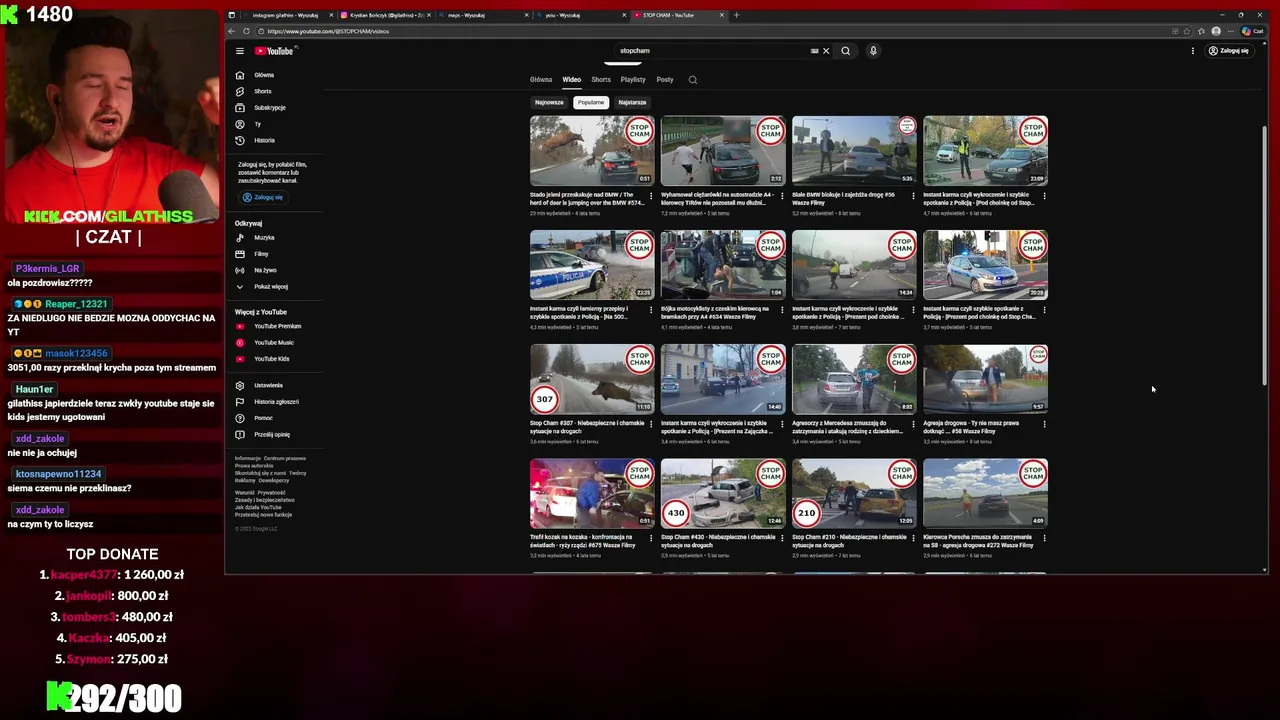Open a new browser tab with plus
Screen dimensions: 1280x720
click(737, 15)
